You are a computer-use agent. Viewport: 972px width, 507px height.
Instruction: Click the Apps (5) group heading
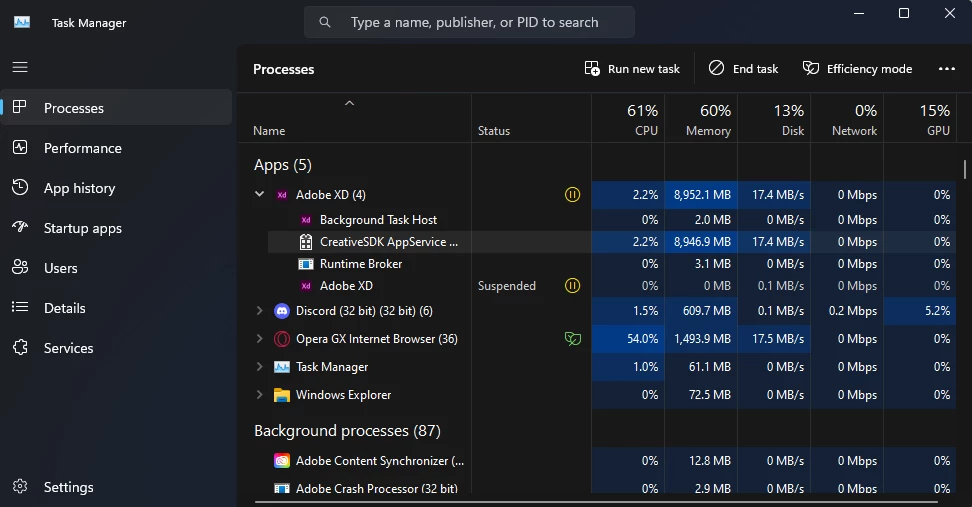coord(283,165)
